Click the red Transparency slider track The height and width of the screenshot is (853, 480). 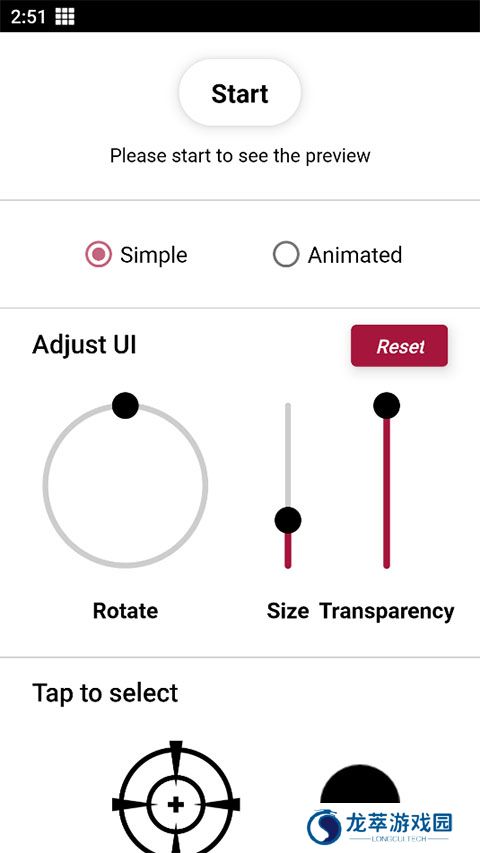click(x=386, y=493)
